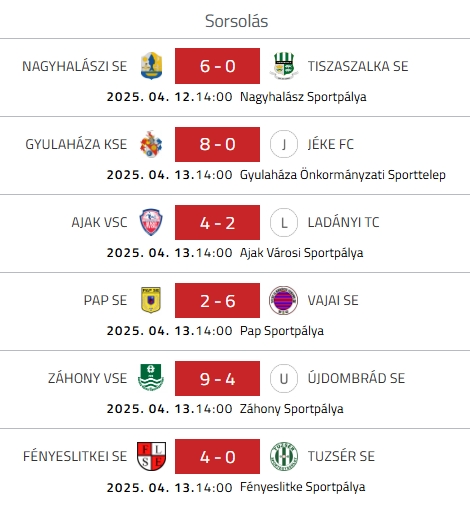The height and width of the screenshot is (506, 470).
Task: Open the 2 - 6 match result
Action: 217,300
